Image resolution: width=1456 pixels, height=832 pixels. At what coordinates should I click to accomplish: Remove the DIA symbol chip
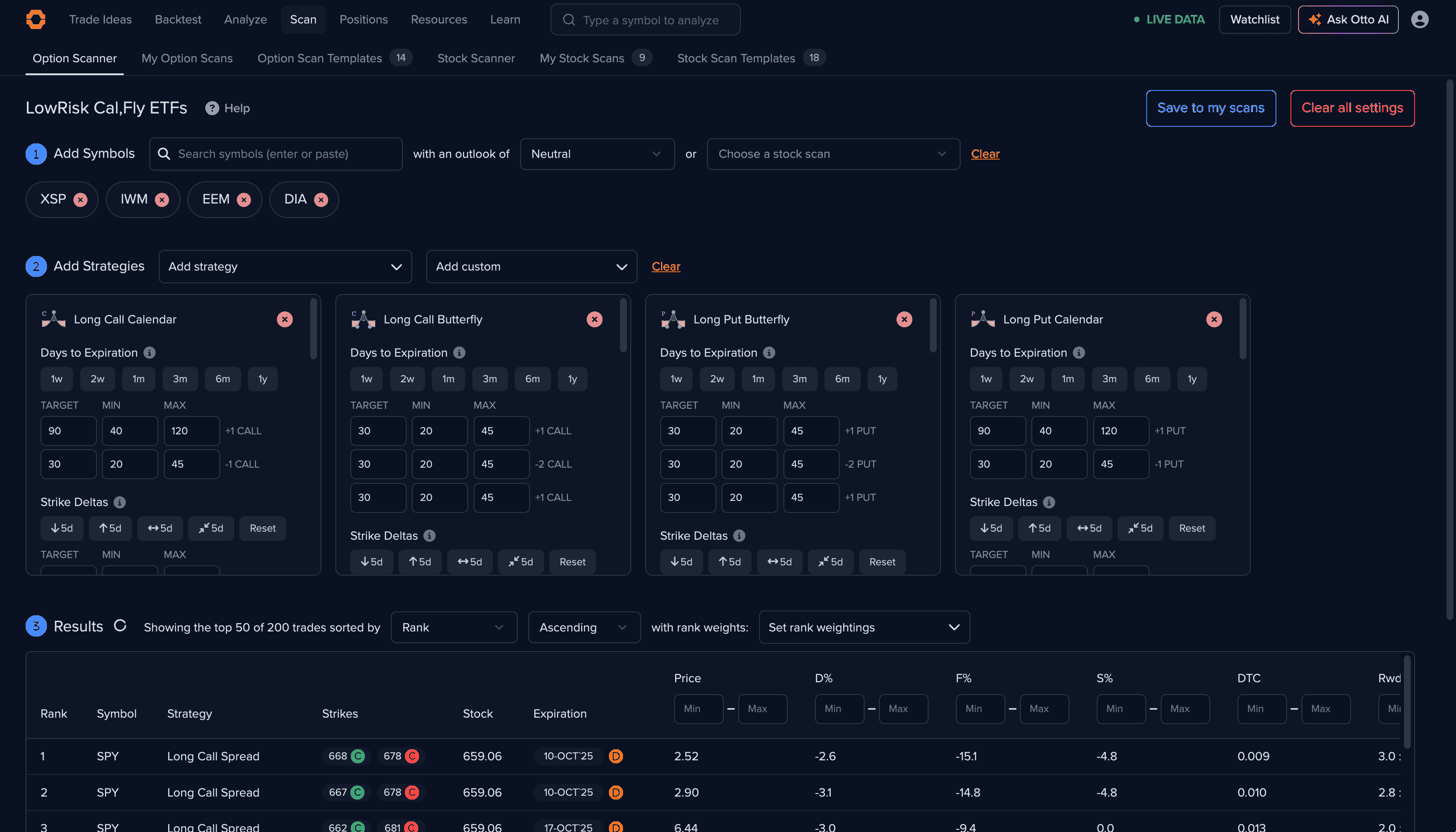pyautogui.click(x=321, y=199)
